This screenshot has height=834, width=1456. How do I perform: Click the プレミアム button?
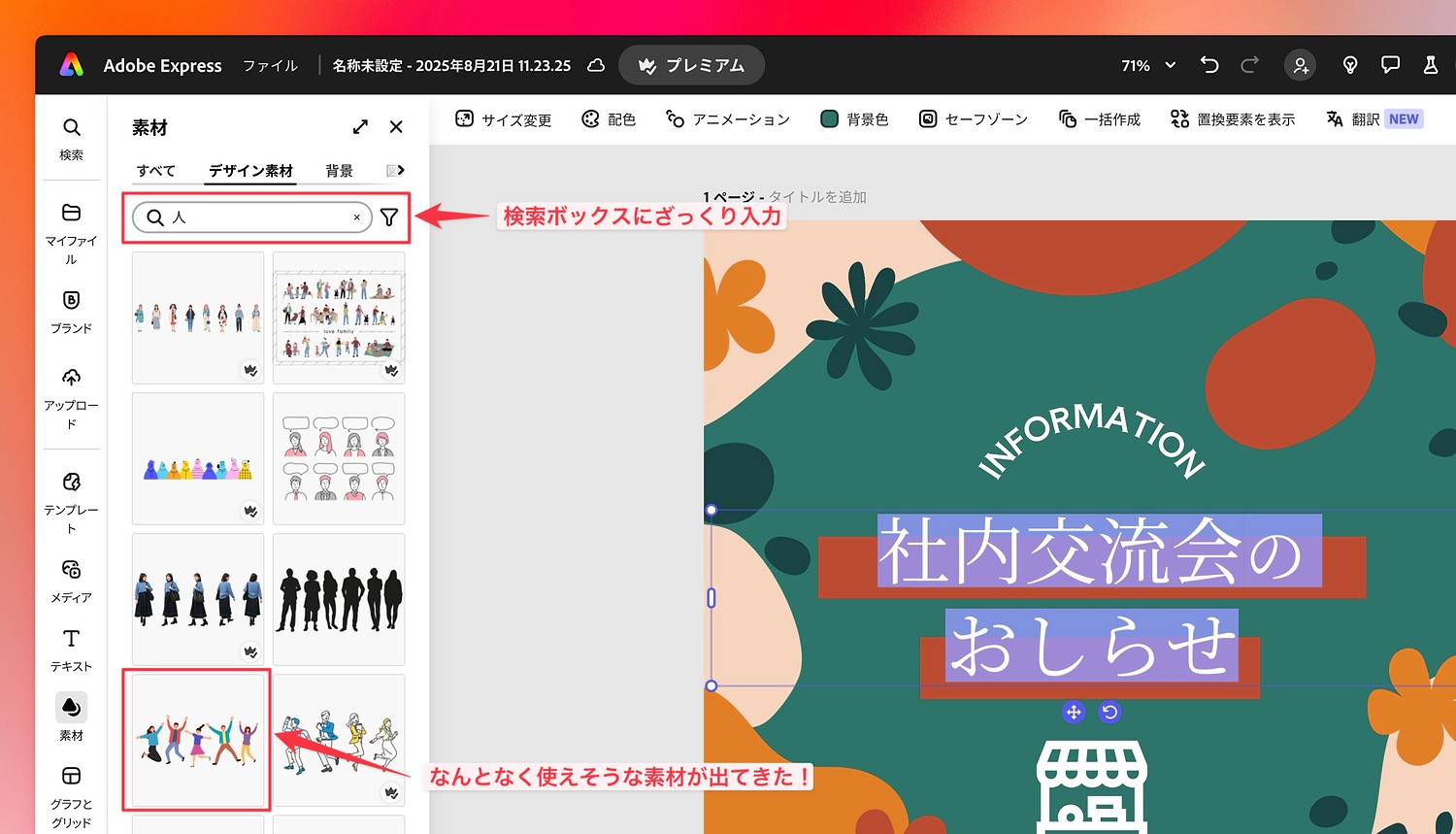pyautogui.click(x=691, y=65)
